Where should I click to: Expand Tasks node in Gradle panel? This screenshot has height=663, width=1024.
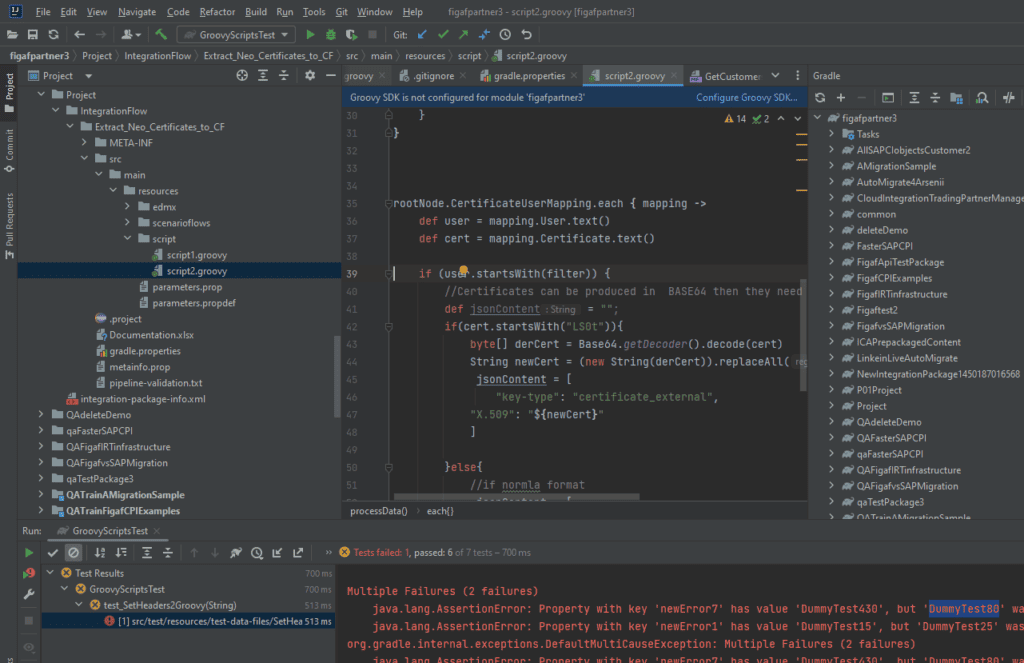click(x=832, y=134)
